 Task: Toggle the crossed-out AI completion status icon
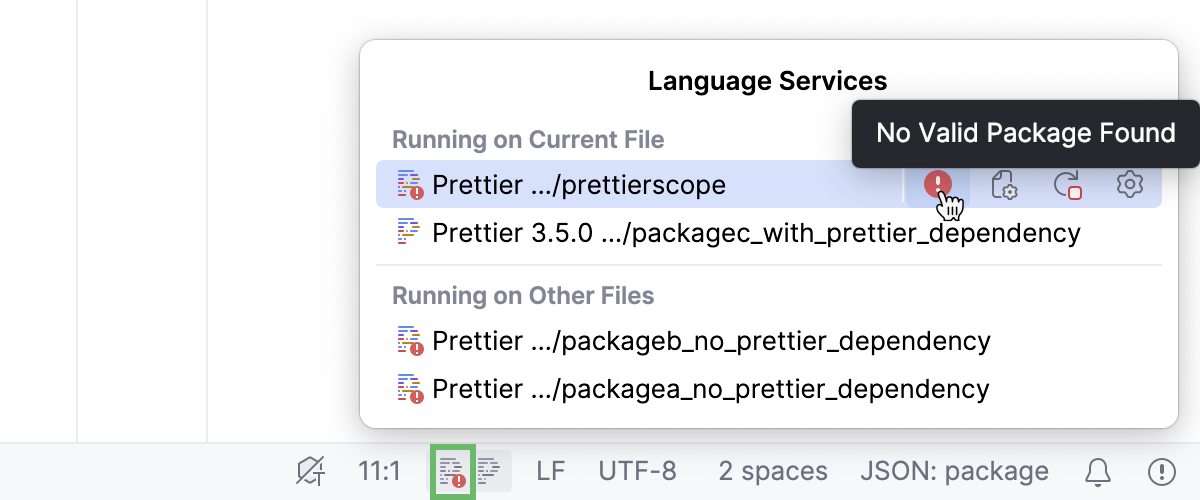[x=311, y=471]
